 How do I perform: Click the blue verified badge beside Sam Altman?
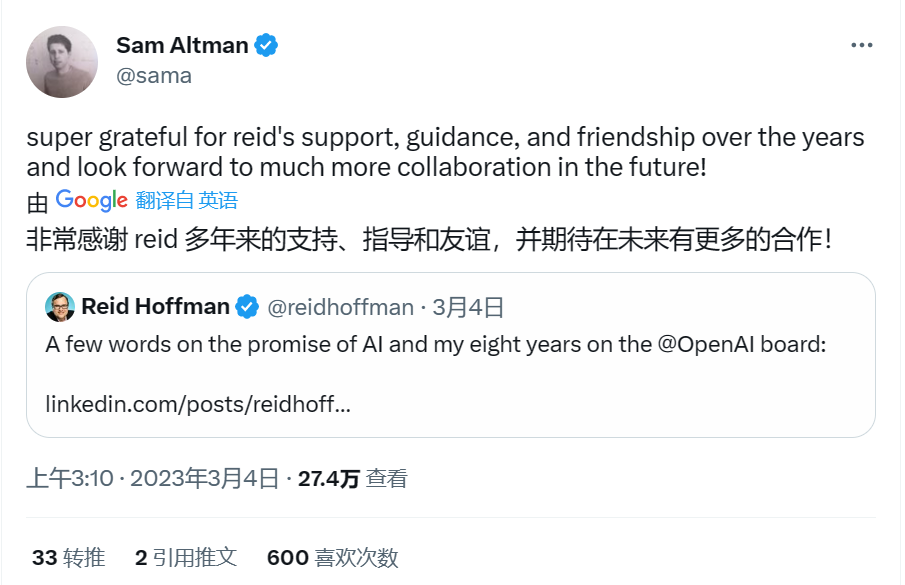(266, 45)
